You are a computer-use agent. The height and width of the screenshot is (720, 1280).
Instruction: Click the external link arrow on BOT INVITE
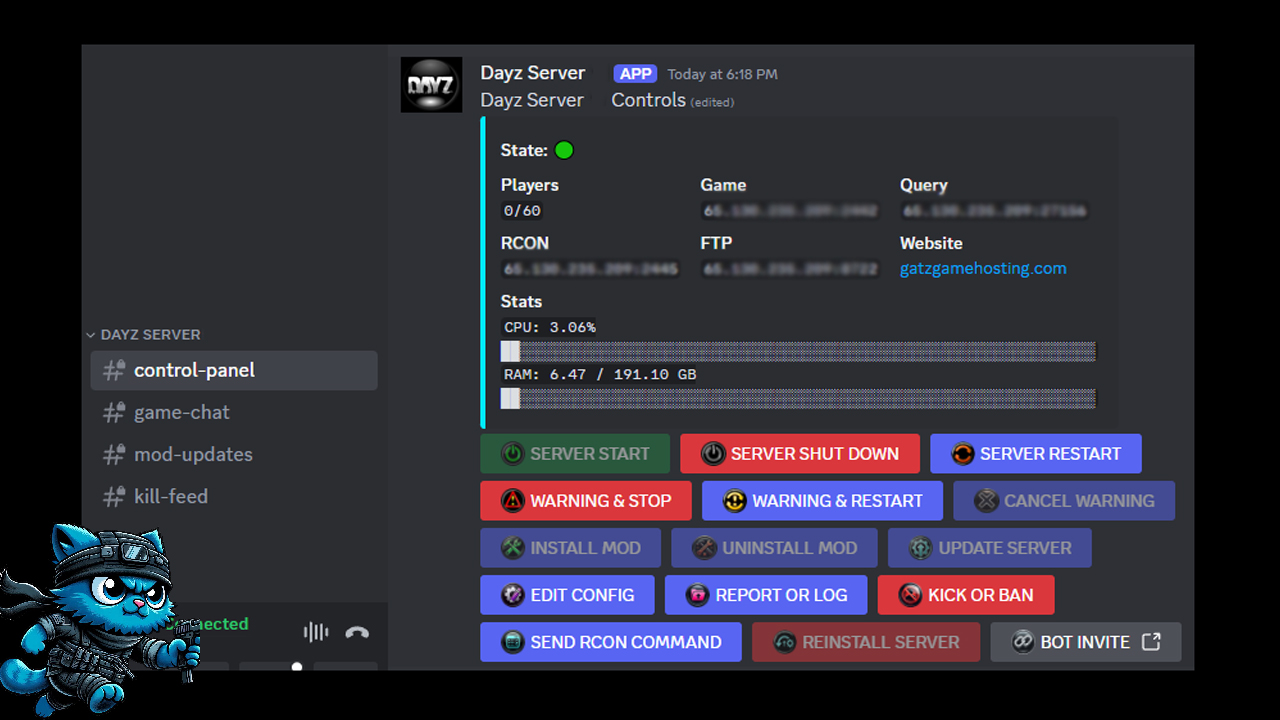[1151, 641]
